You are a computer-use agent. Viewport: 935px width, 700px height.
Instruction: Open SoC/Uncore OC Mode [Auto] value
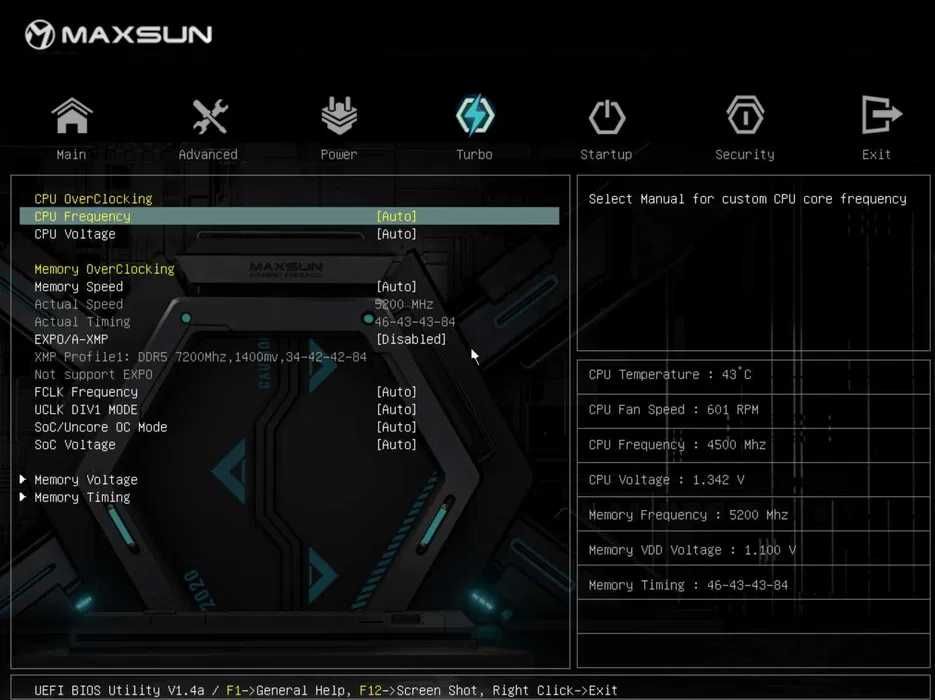(397, 427)
